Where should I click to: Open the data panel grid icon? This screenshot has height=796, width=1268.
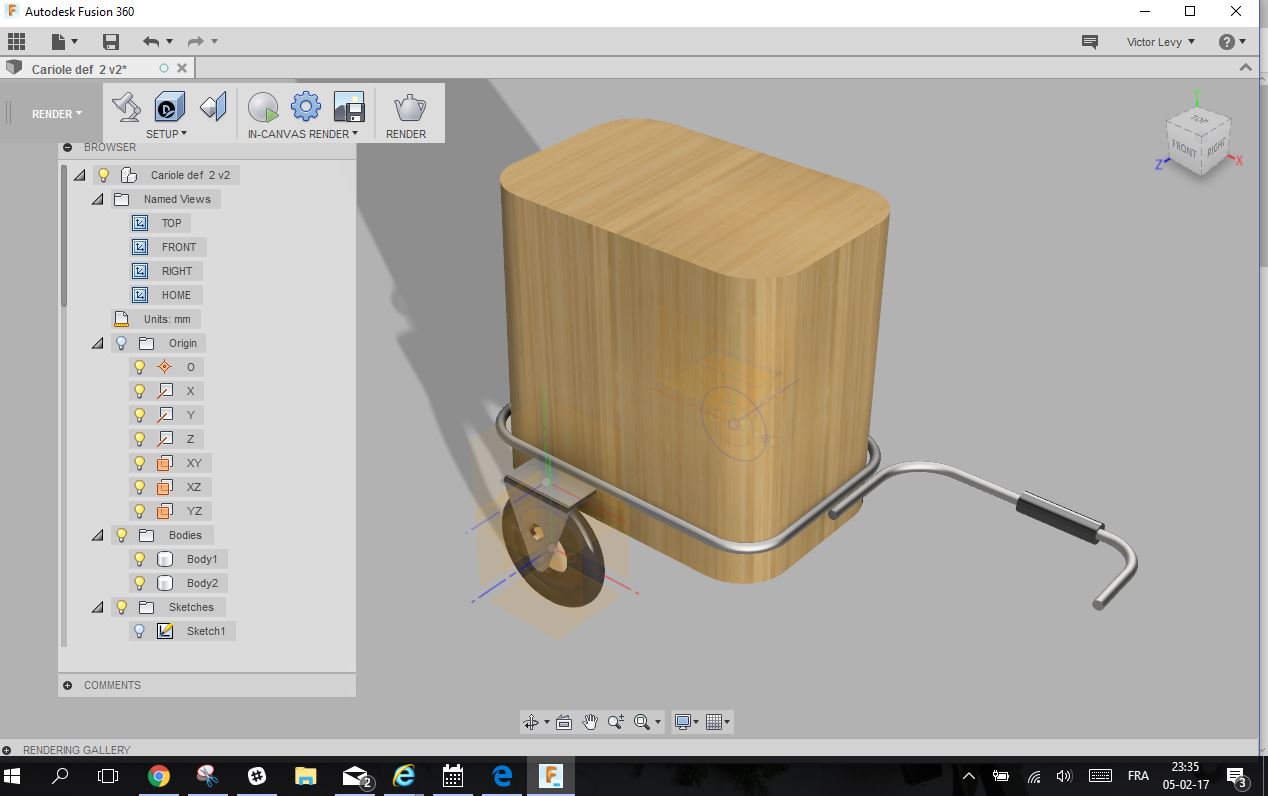click(17, 41)
